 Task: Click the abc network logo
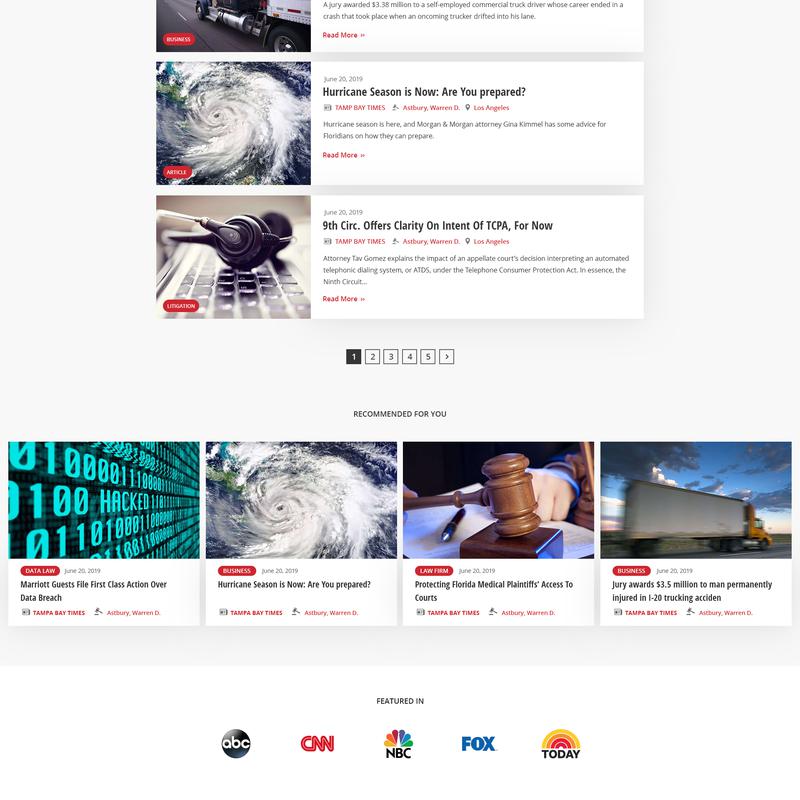coord(237,744)
